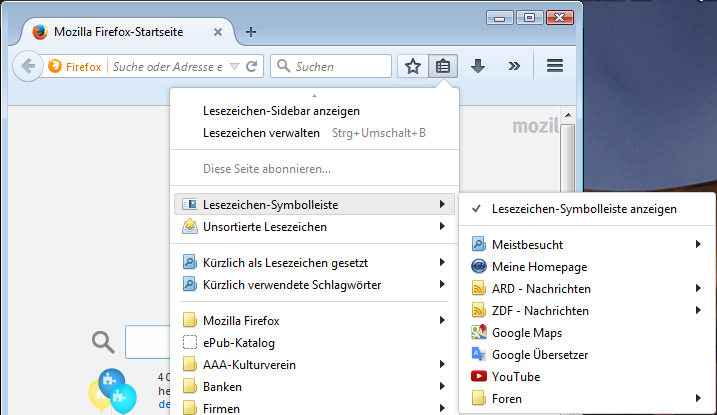717x415 pixels.
Task: Toggle Lesezeichen-Symbolleiste anzeigen checkmark
Action: click(x=584, y=209)
